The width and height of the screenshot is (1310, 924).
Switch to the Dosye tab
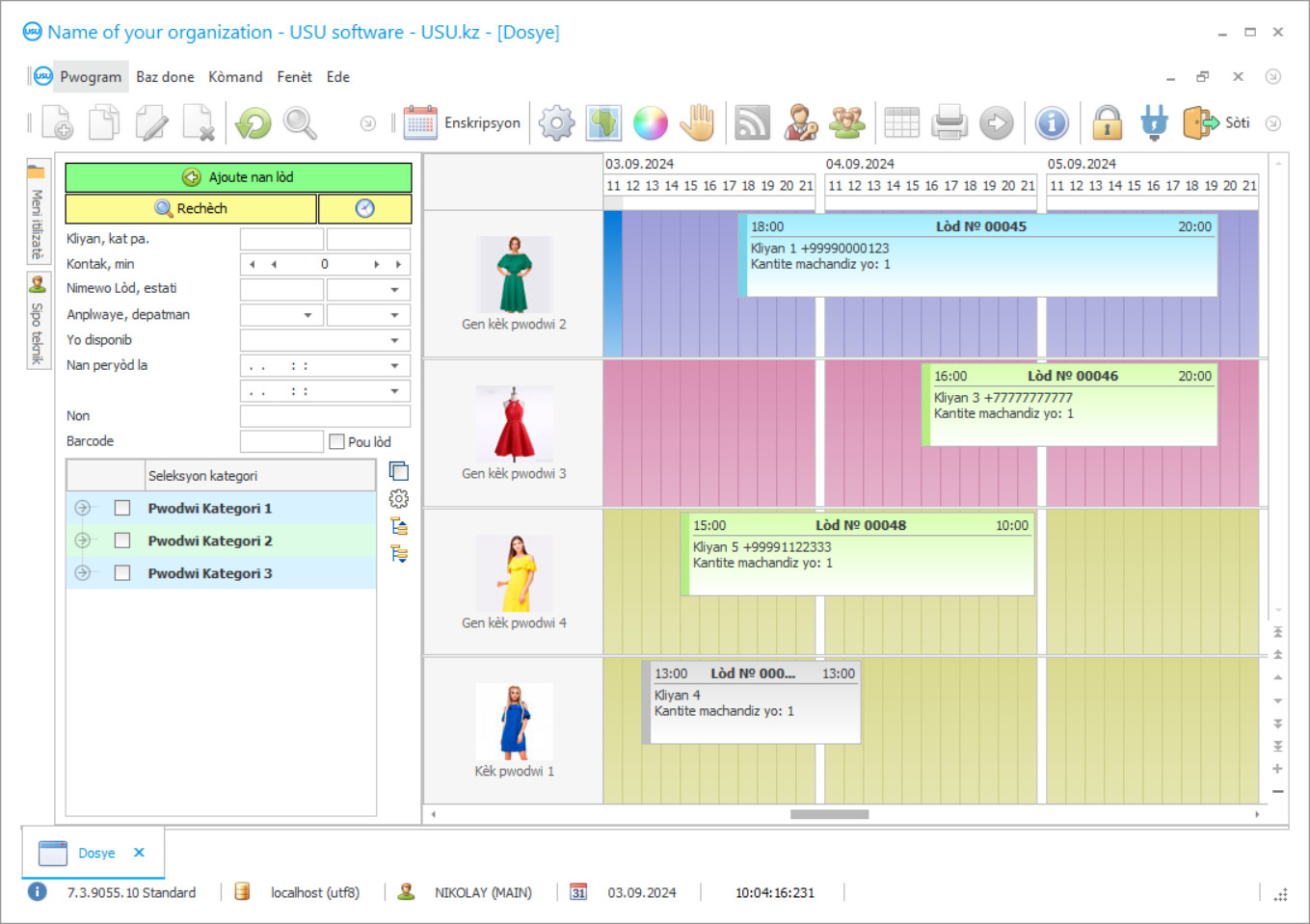(x=95, y=853)
